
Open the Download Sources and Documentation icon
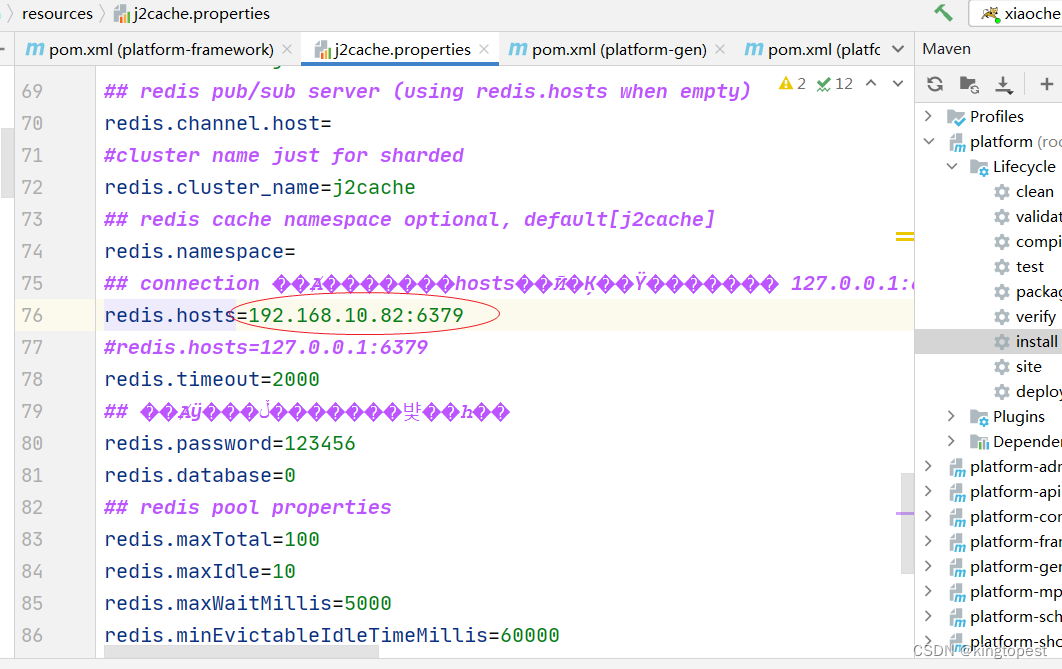coord(1002,84)
